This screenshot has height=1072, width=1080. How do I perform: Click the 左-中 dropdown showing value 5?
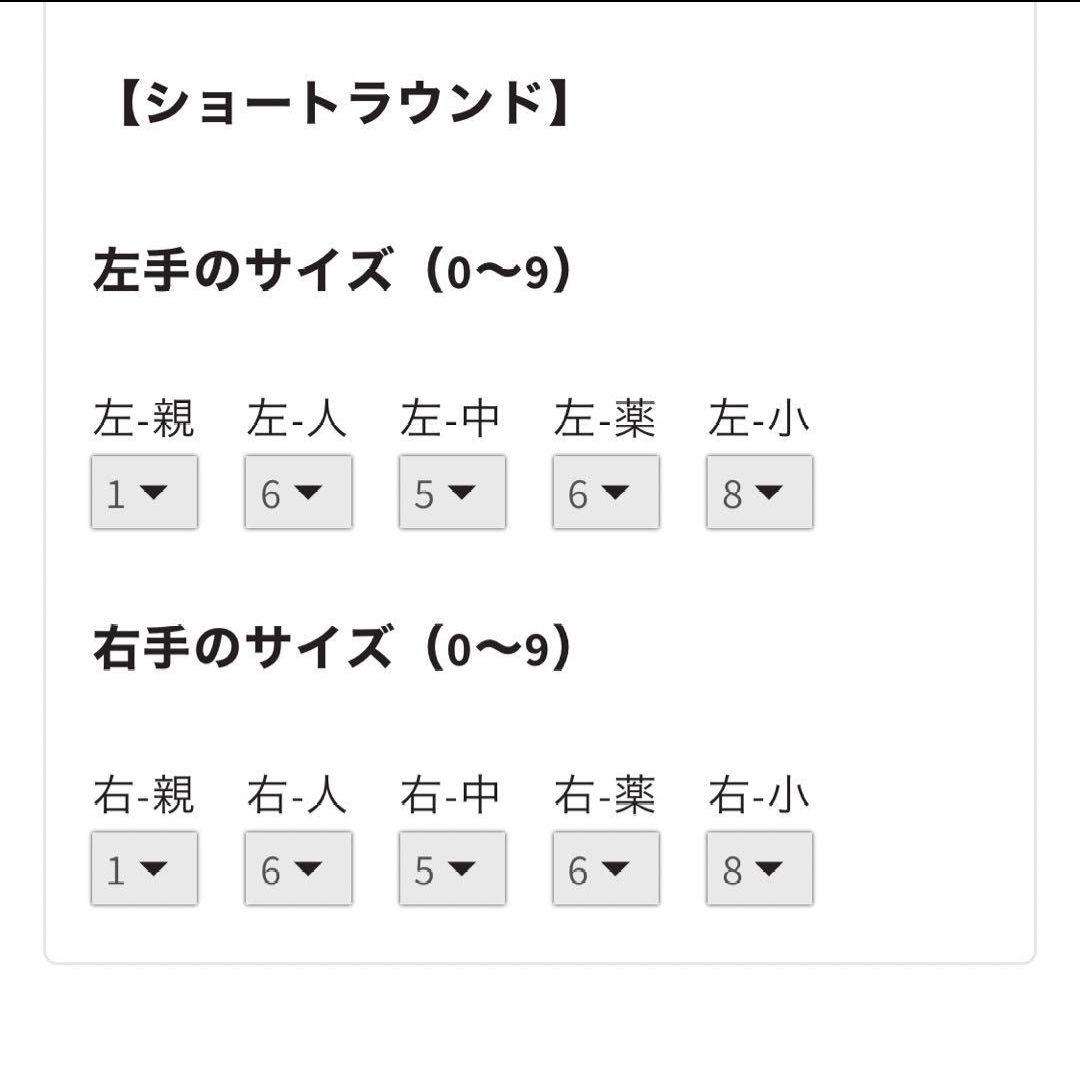pyautogui.click(x=451, y=491)
